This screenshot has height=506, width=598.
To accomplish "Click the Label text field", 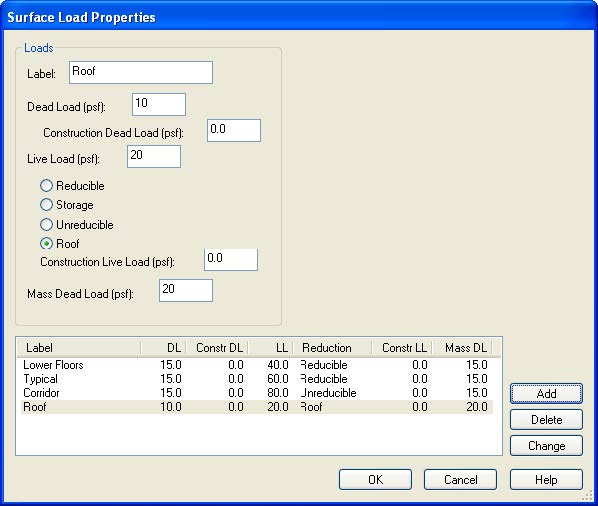I will coord(141,72).
